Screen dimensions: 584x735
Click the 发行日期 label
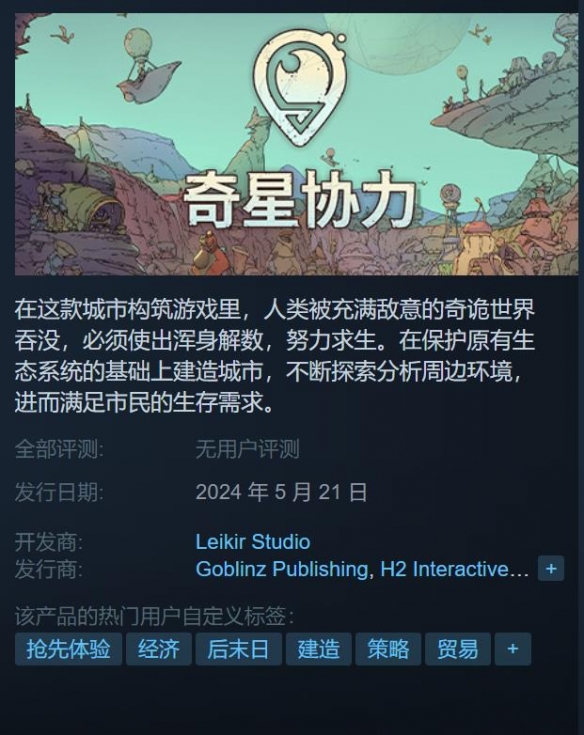pos(59,492)
